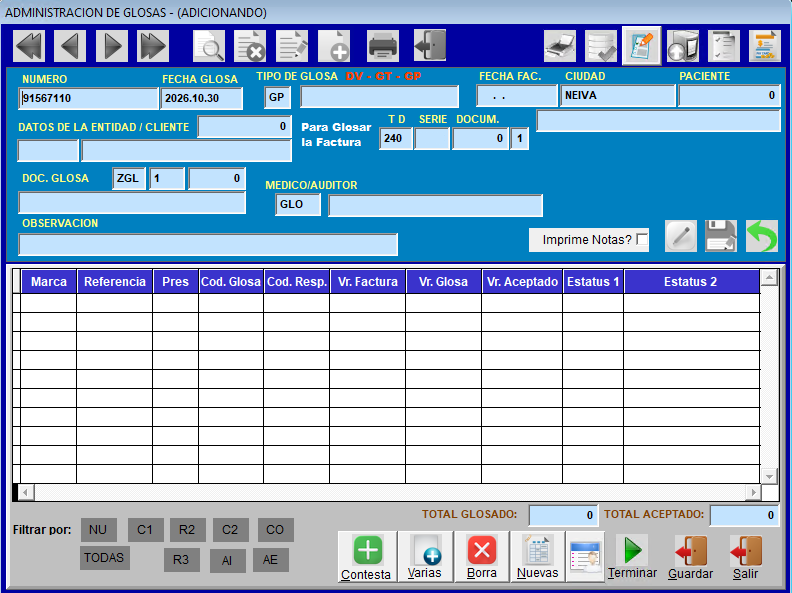
Task: Click the Terminar button
Action: pos(632,557)
